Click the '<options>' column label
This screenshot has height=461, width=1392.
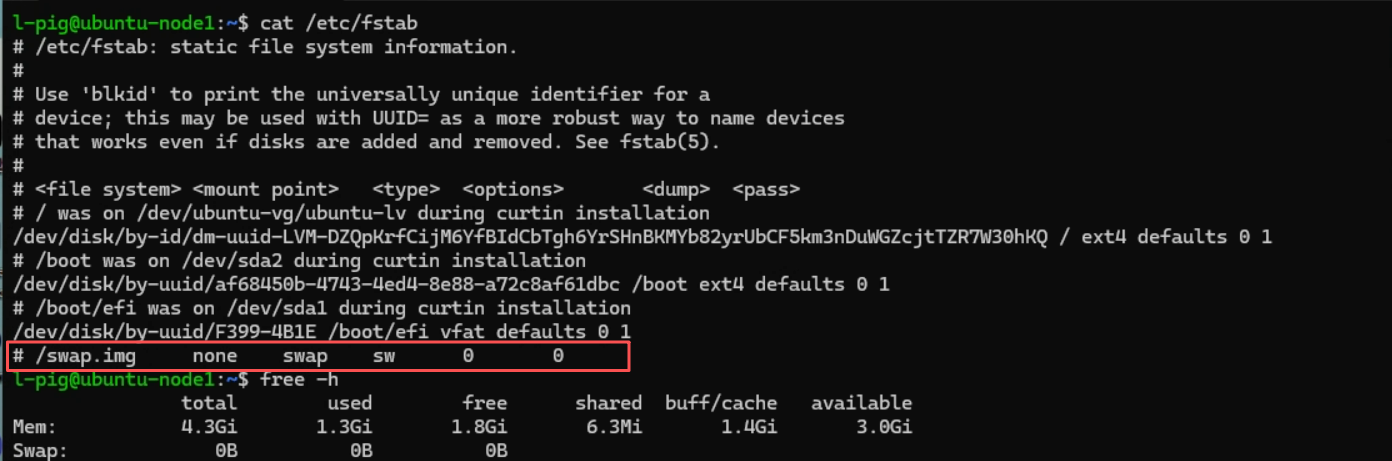pos(513,189)
